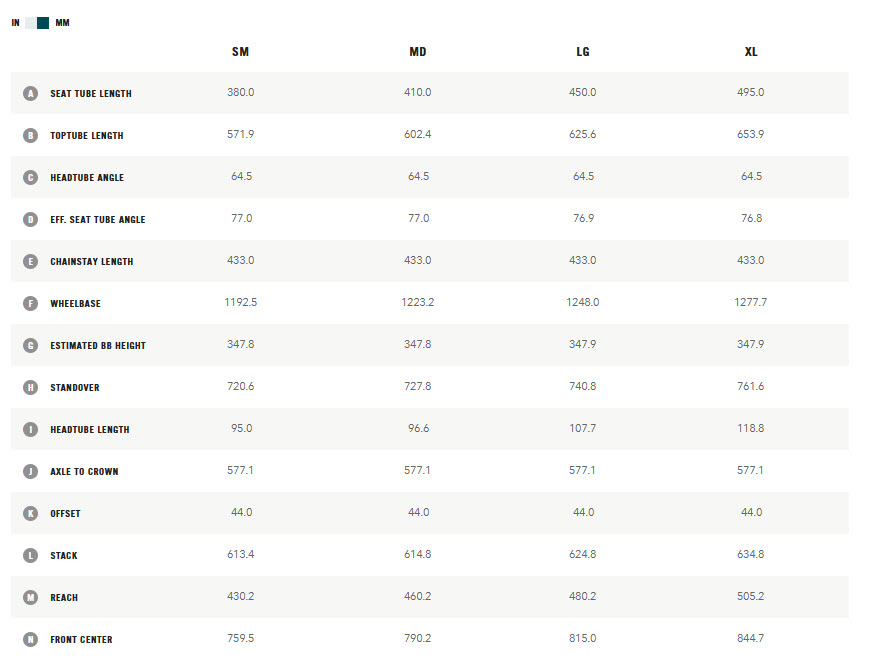Select the SM size column header
The height and width of the screenshot is (671, 871).
(241, 52)
